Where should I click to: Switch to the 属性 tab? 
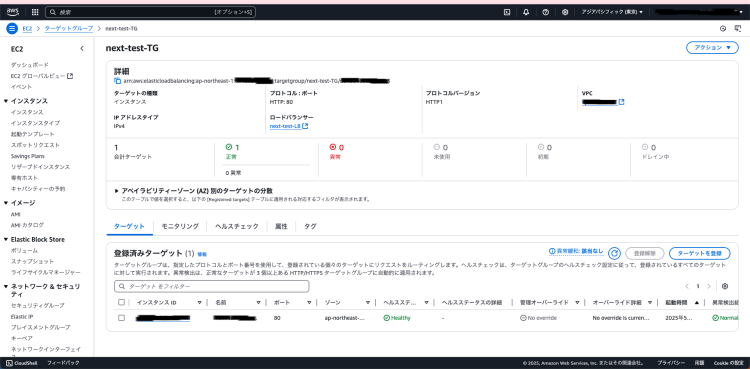pos(281,226)
